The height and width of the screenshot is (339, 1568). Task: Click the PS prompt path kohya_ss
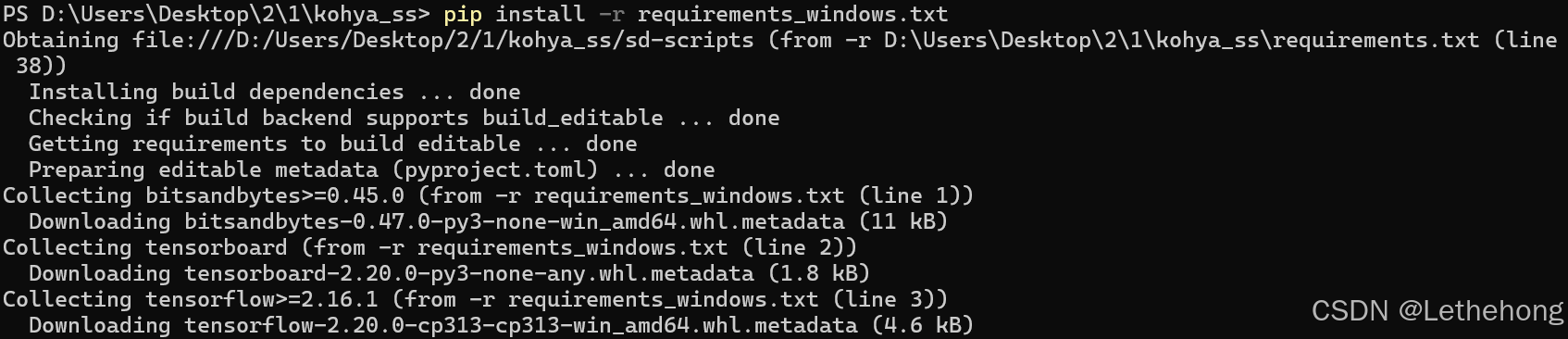pos(217,15)
